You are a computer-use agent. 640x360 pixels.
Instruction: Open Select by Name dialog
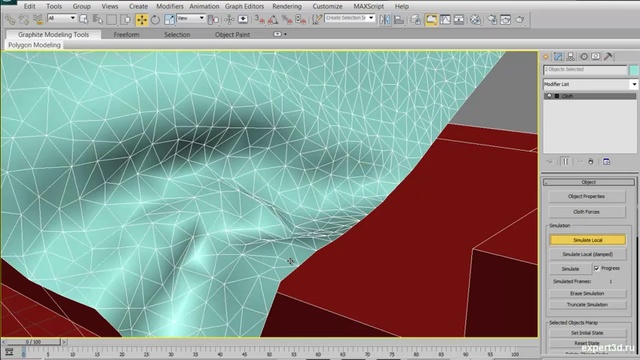point(98,19)
